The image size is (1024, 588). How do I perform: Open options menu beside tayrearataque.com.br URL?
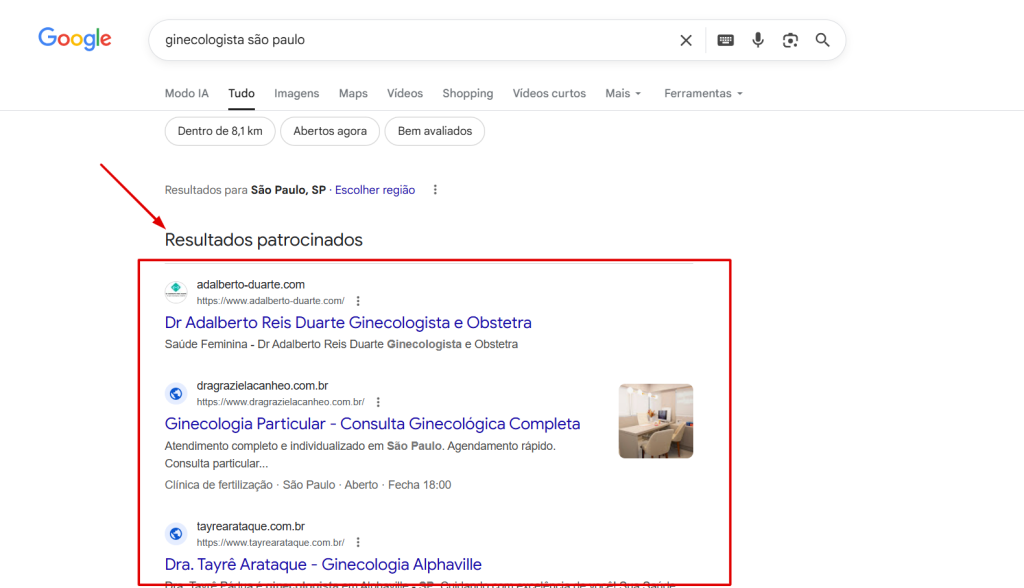(358, 543)
